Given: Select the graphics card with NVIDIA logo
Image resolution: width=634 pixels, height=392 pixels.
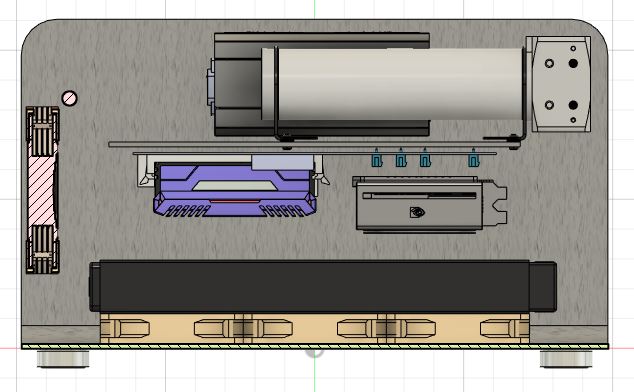Looking at the screenshot, I should pos(429,205).
